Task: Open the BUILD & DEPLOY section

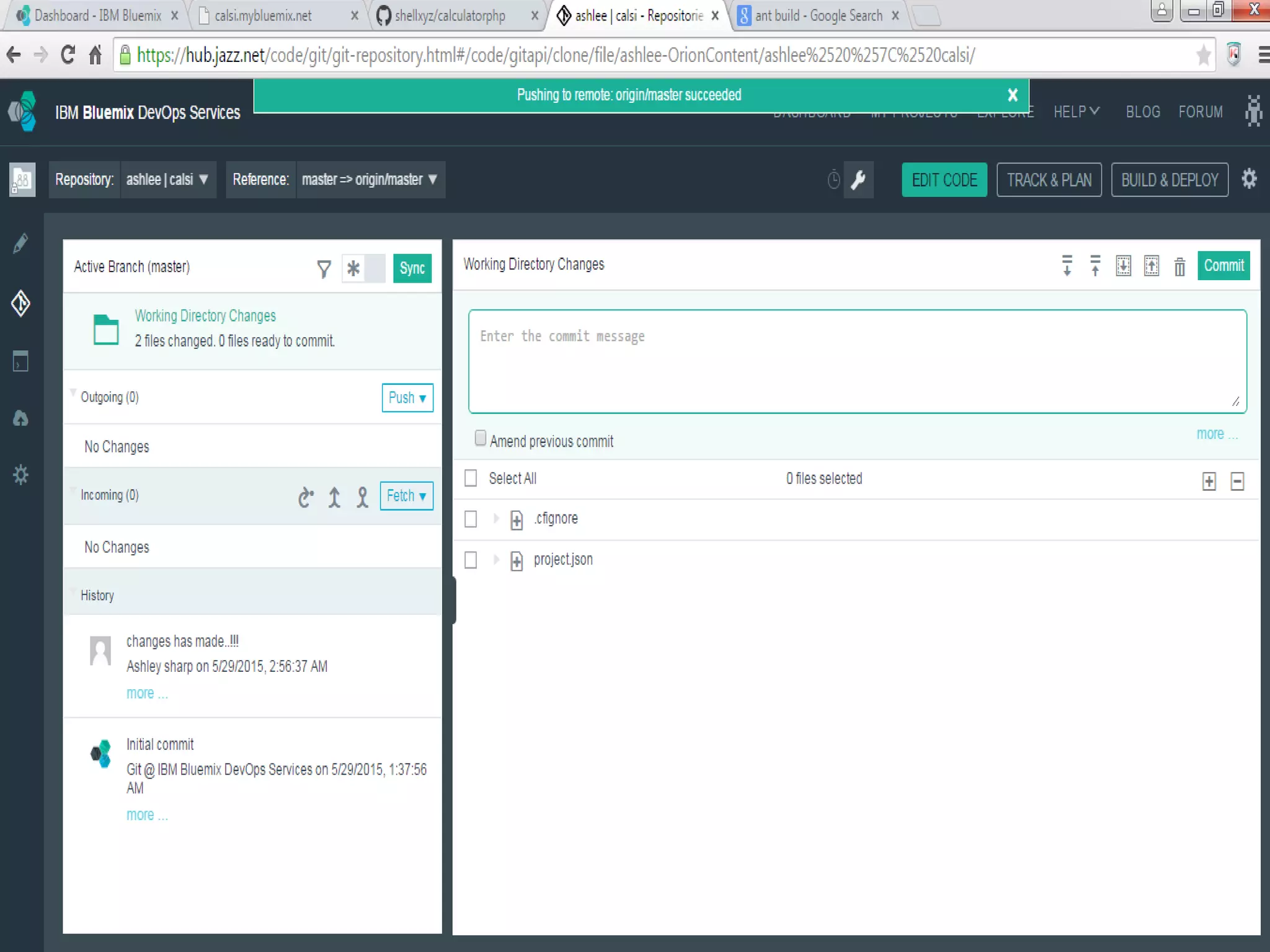Action: (x=1169, y=180)
